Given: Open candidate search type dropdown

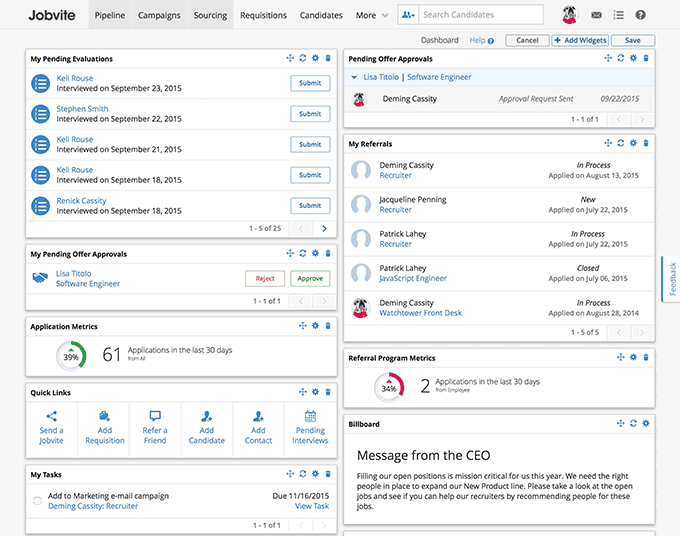Looking at the screenshot, I should pyautogui.click(x=408, y=15).
